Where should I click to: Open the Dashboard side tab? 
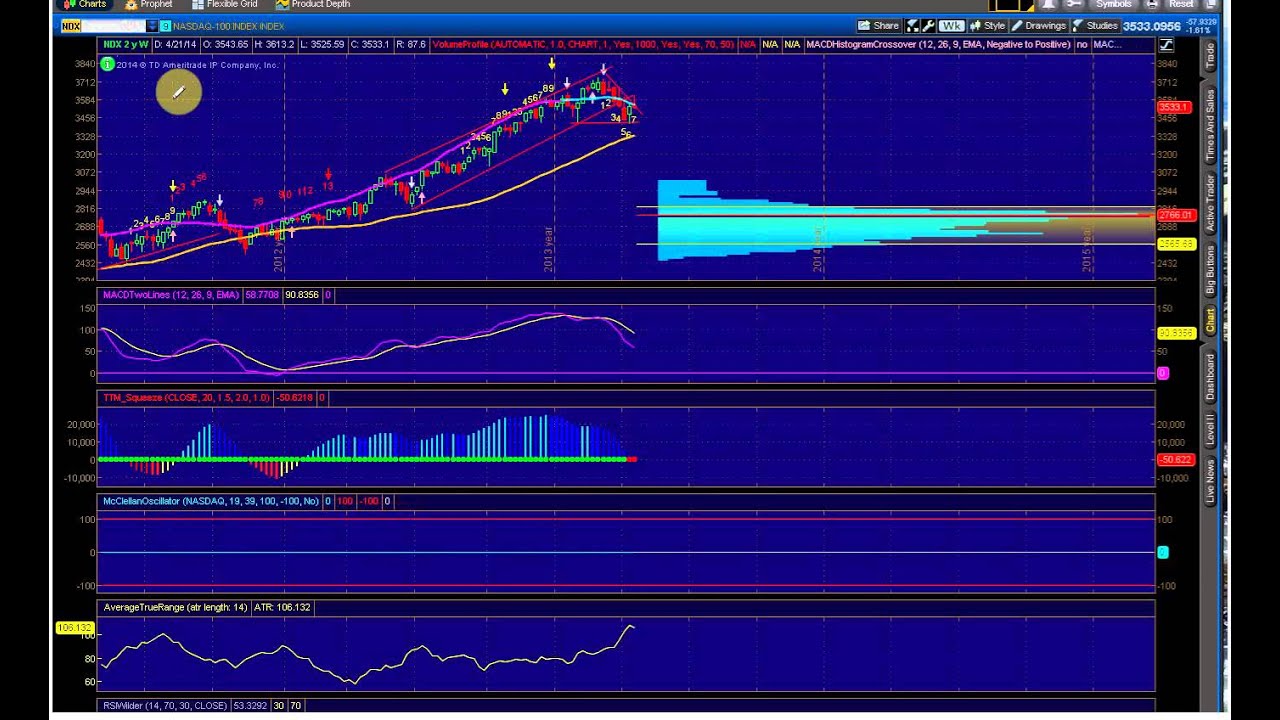1210,377
